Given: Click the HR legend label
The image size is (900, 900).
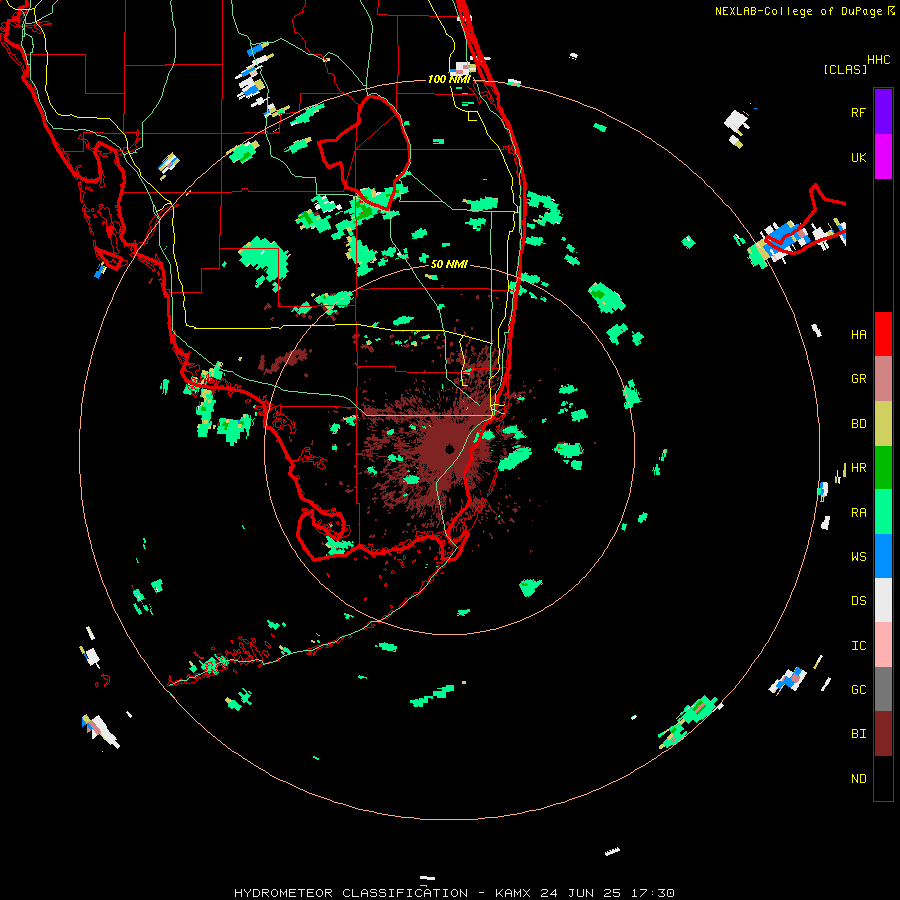Looking at the screenshot, I should [x=858, y=467].
